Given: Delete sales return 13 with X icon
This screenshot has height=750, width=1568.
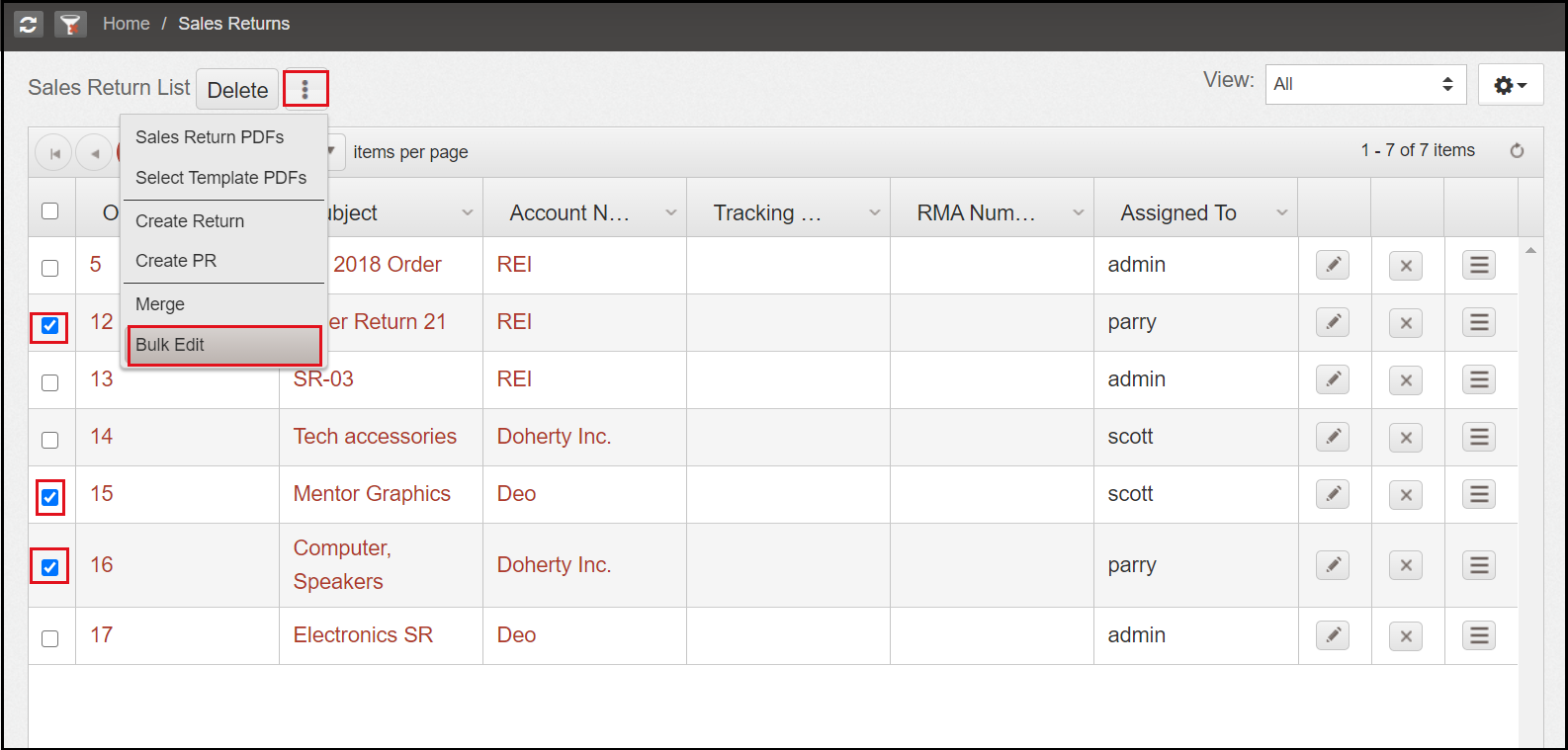Looking at the screenshot, I should point(1406,380).
